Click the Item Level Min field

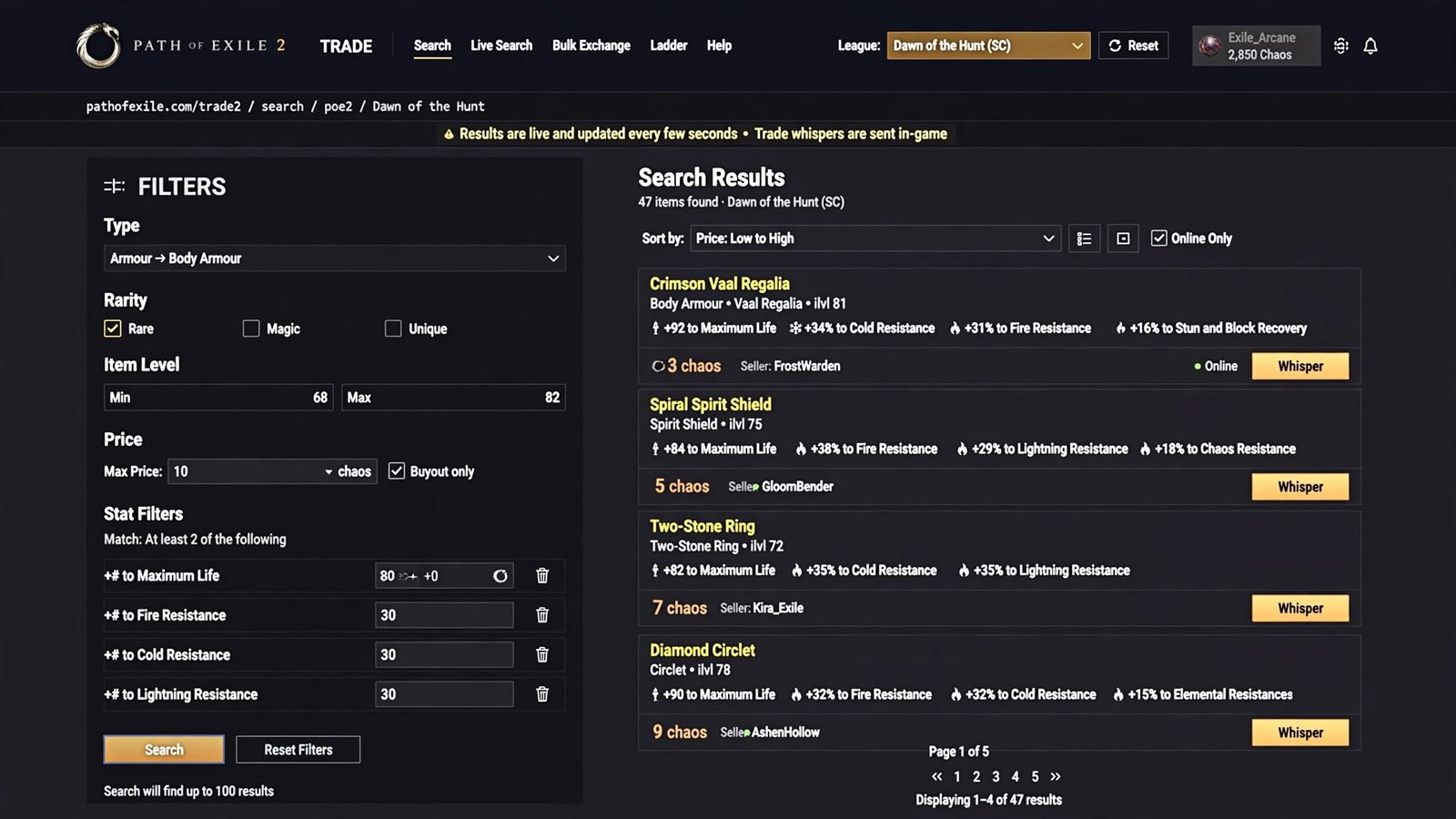pyautogui.click(x=218, y=398)
